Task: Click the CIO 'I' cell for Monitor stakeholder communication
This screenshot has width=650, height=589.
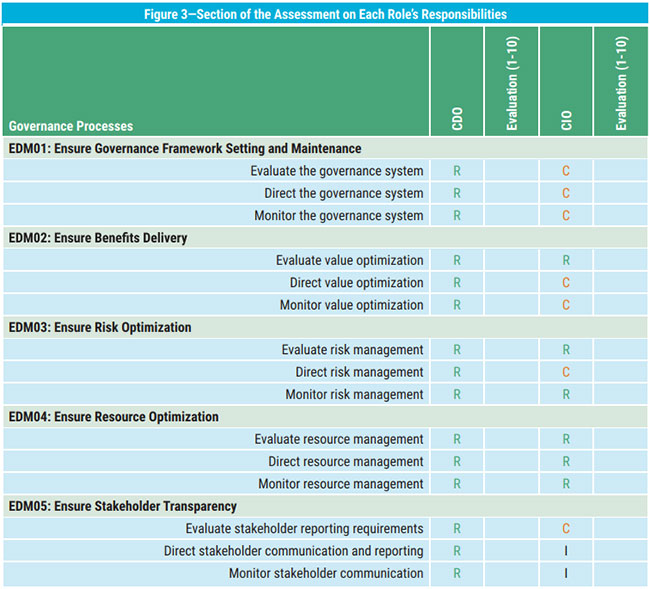Action: coord(566,573)
